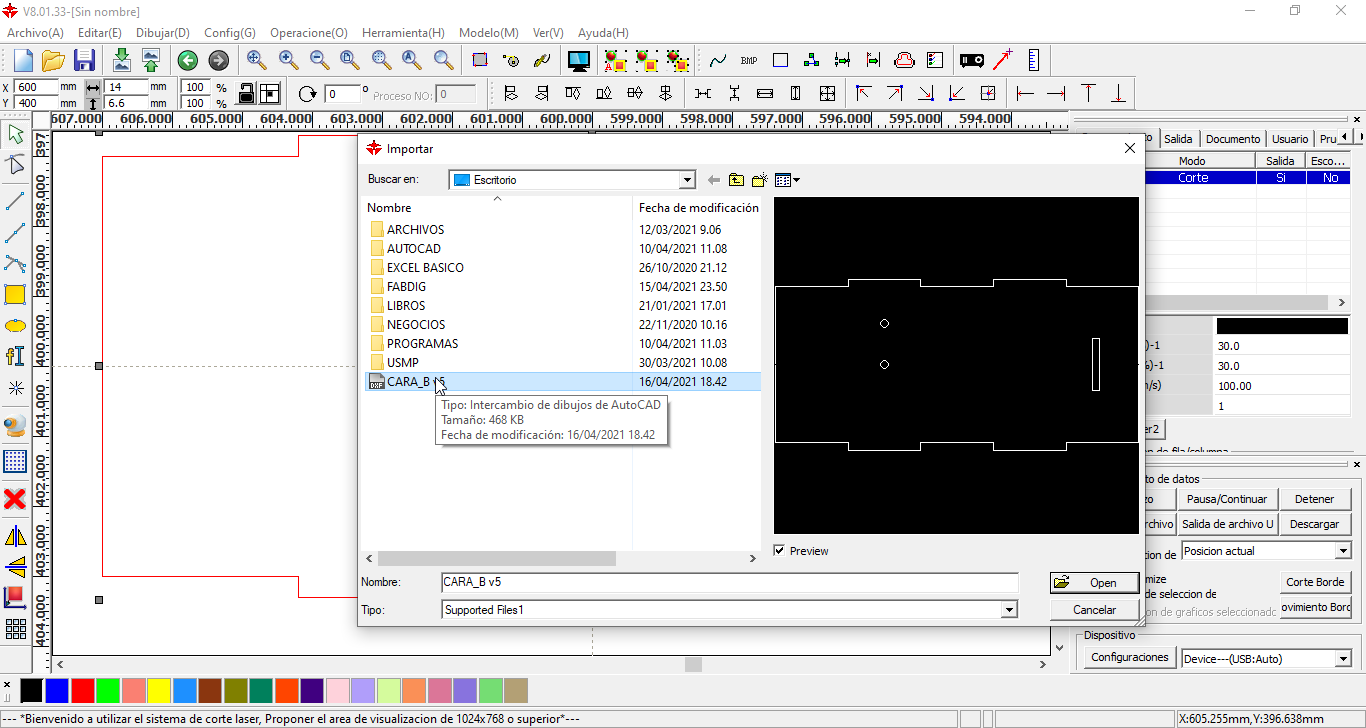Click the New file icon
Image resolution: width=1366 pixels, height=728 pixels.
coord(23,60)
